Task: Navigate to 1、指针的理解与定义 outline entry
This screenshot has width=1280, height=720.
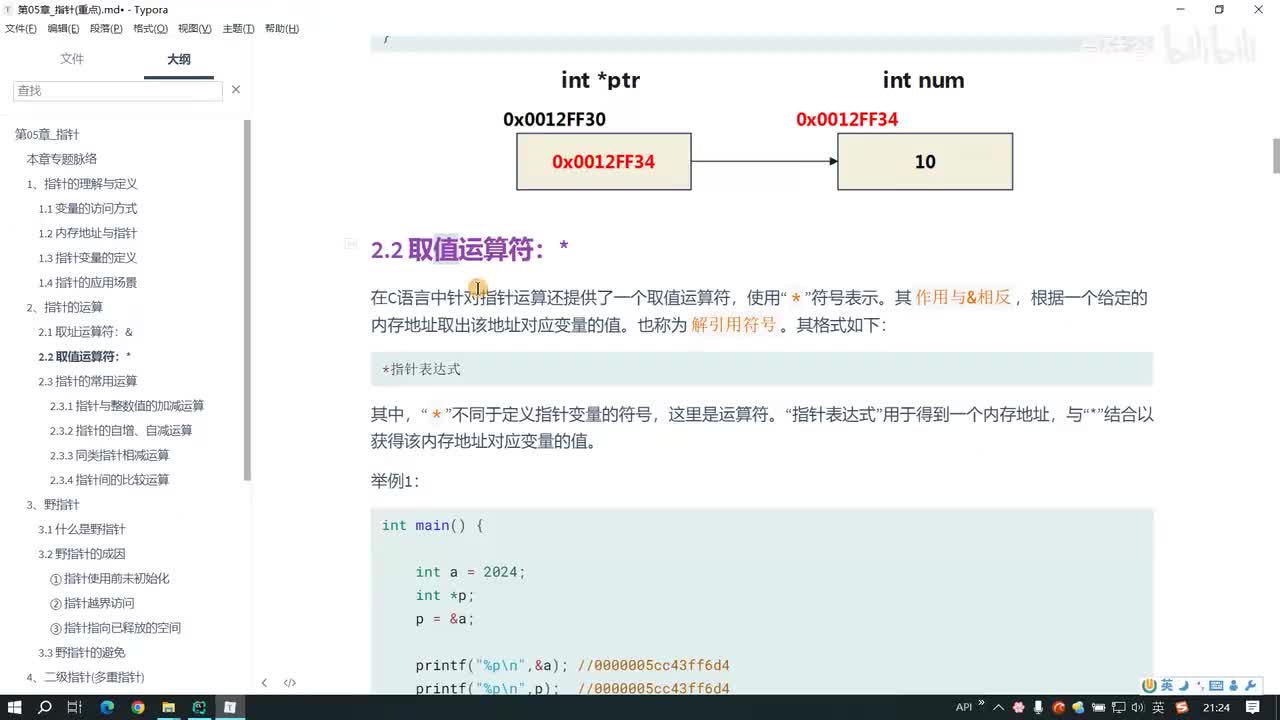Action: tap(82, 184)
